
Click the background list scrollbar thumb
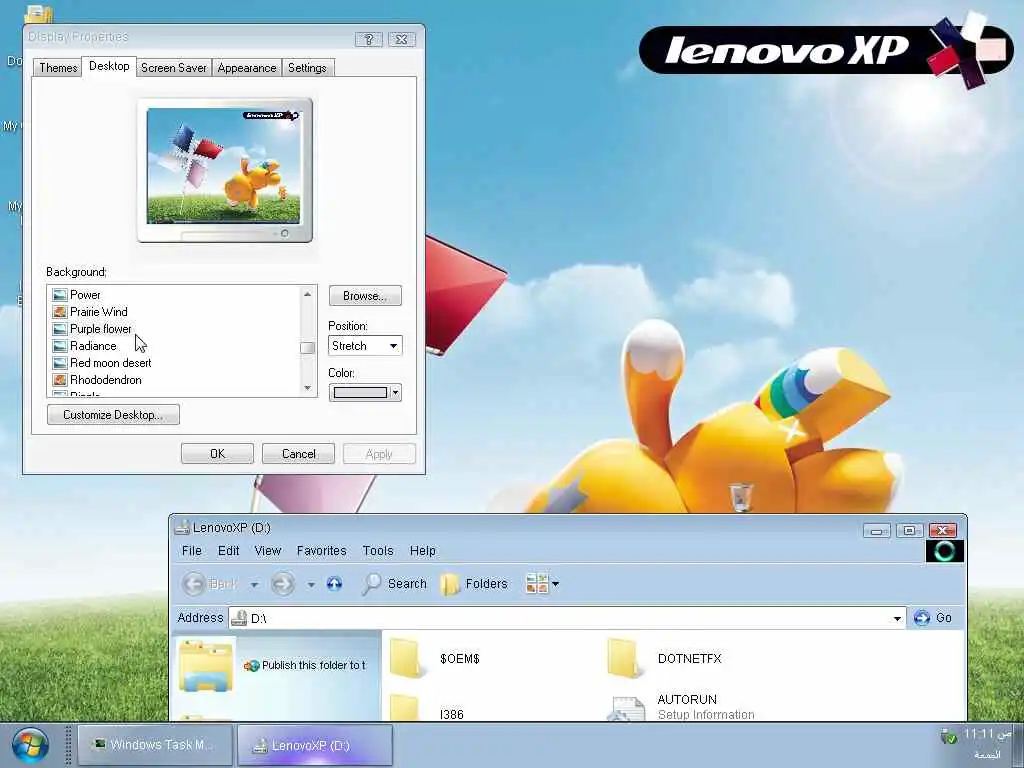(x=308, y=347)
